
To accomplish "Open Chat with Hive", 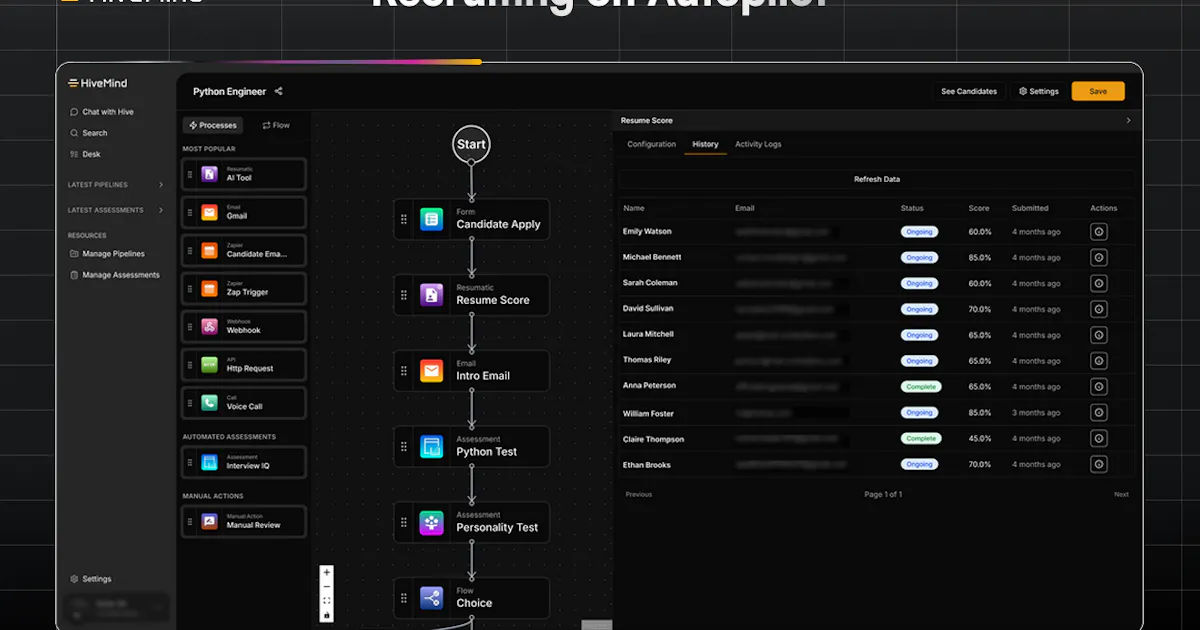I will (x=102, y=112).
